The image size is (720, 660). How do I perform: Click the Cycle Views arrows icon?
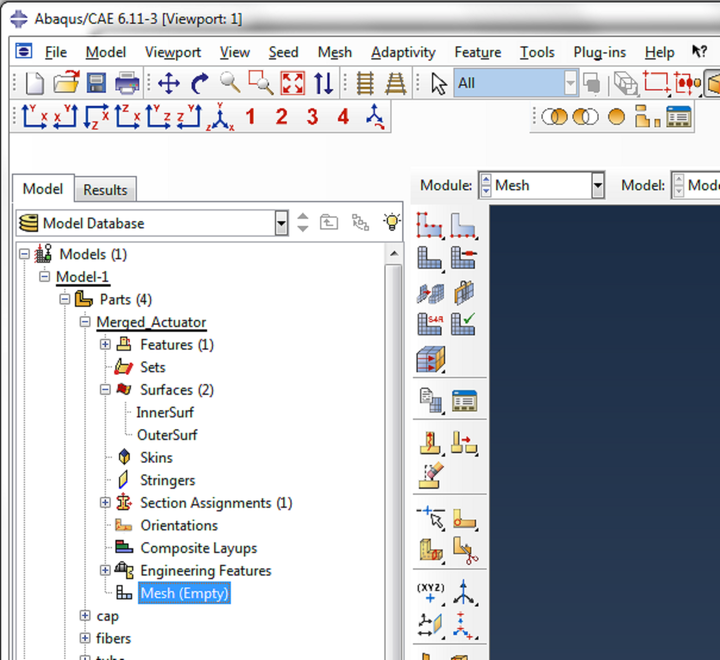(323, 84)
